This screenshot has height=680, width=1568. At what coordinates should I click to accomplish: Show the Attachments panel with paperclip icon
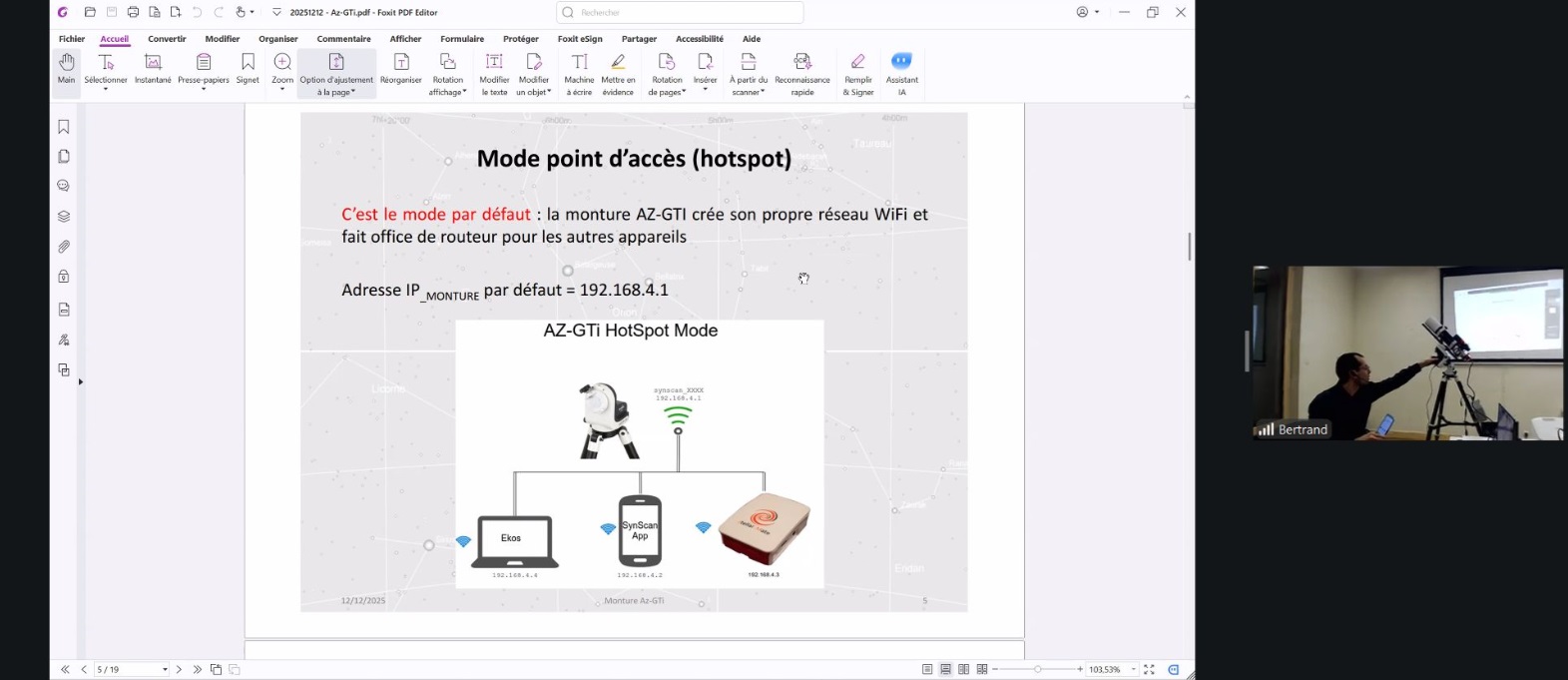[63, 247]
